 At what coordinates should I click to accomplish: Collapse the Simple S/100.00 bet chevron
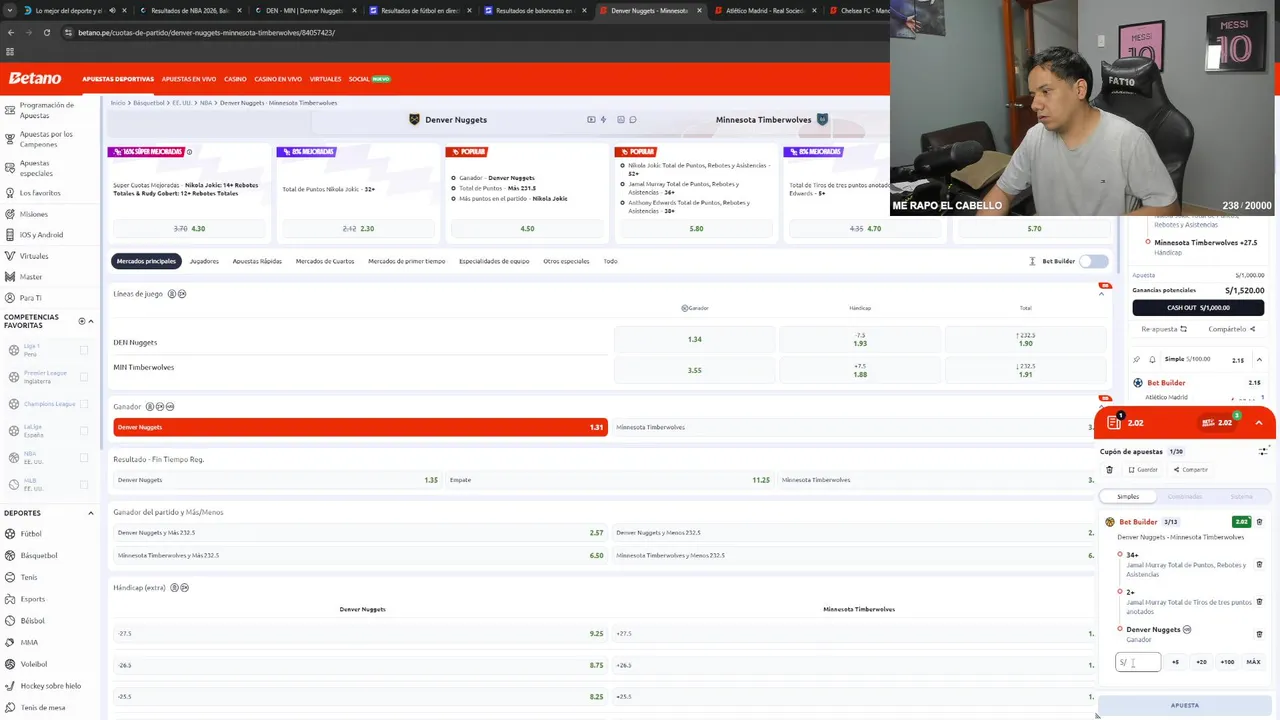[1259, 360]
